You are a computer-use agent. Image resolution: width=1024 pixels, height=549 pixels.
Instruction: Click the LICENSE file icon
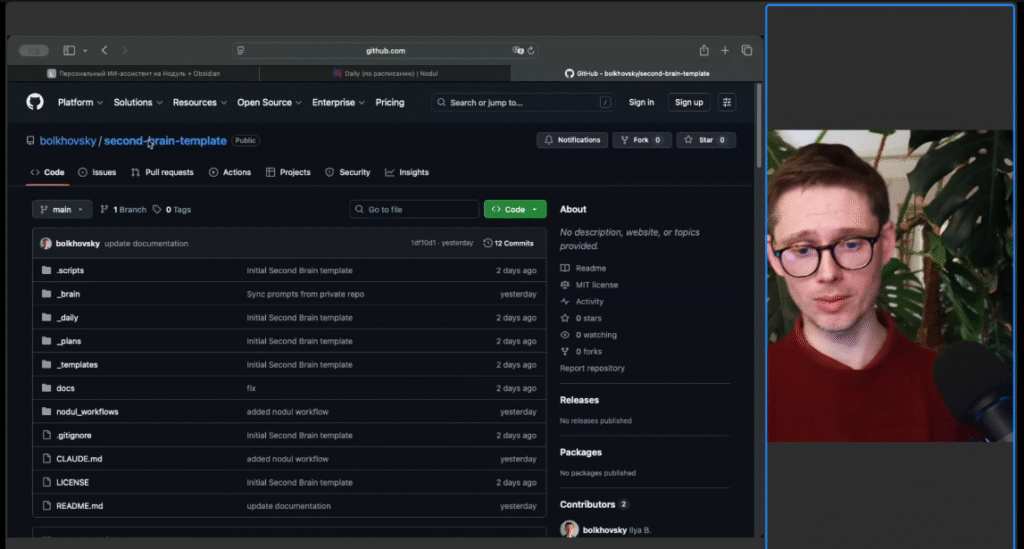pyautogui.click(x=46, y=482)
